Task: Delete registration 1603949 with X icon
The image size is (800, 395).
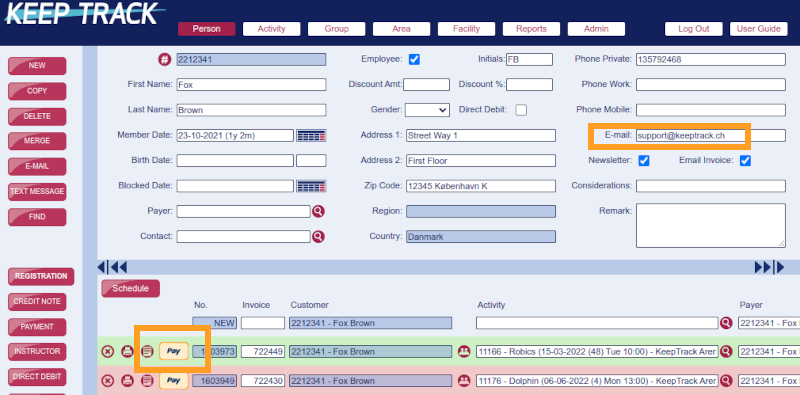Action: click(x=108, y=381)
